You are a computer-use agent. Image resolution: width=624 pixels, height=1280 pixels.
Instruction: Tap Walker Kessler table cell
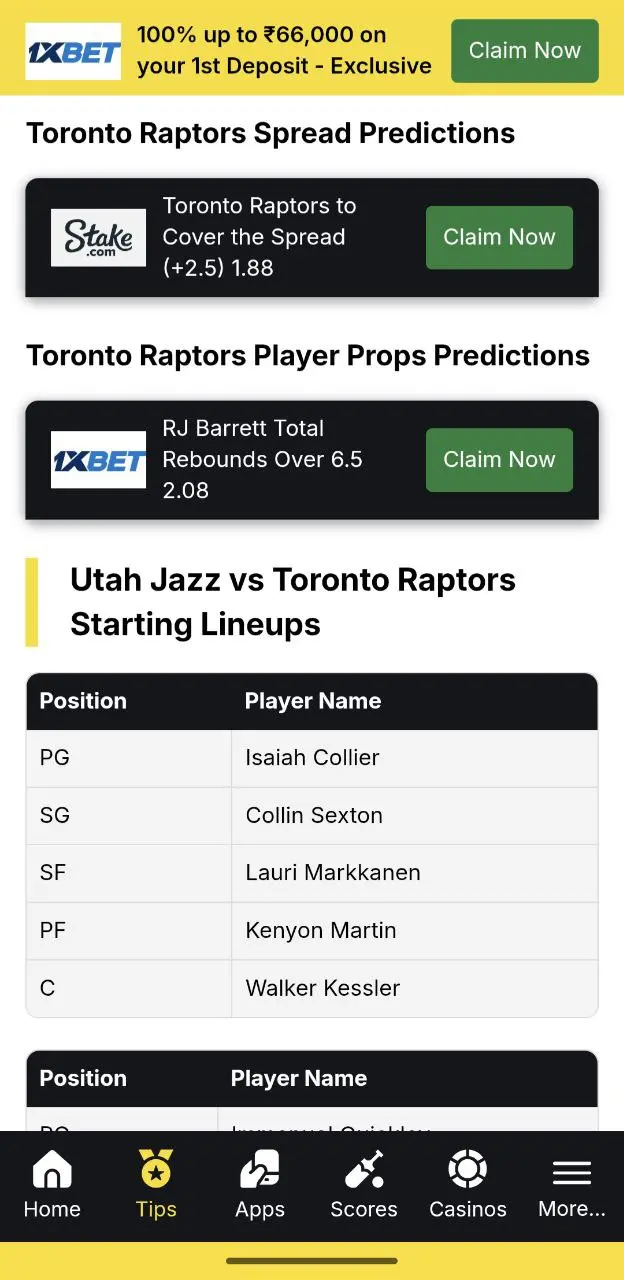tap(414, 988)
